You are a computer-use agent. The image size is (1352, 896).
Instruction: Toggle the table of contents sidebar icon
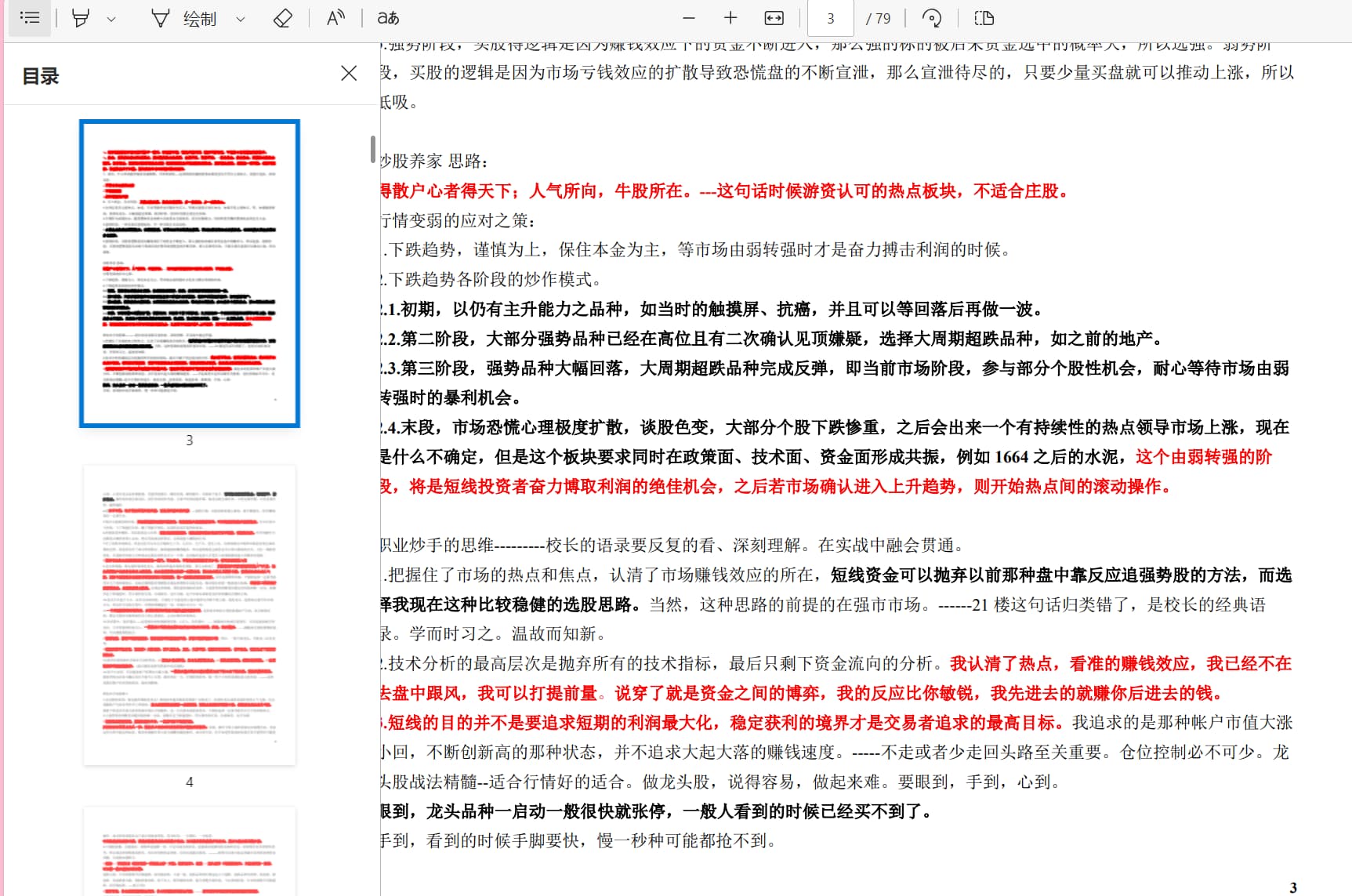click(x=30, y=18)
